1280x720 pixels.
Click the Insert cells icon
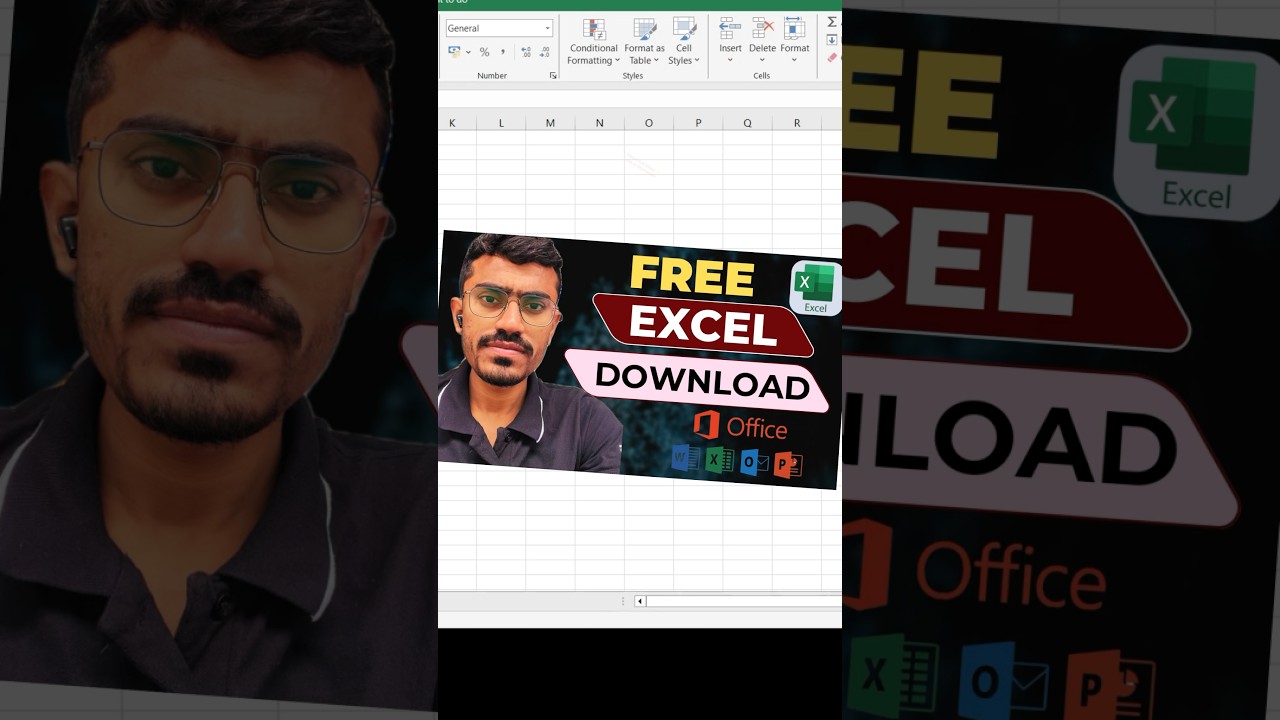pyautogui.click(x=730, y=29)
